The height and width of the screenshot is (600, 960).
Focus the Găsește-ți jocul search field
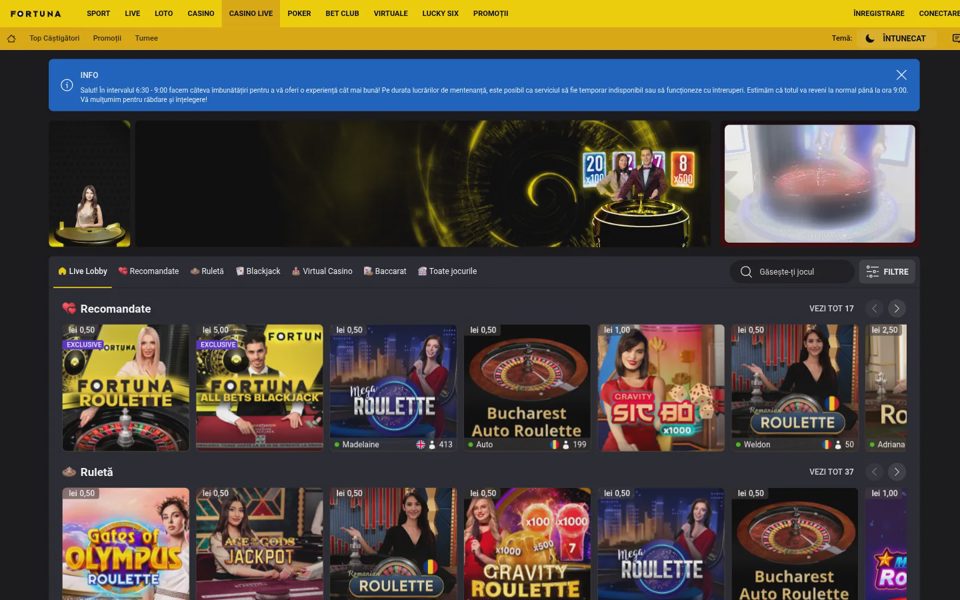click(792, 272)
